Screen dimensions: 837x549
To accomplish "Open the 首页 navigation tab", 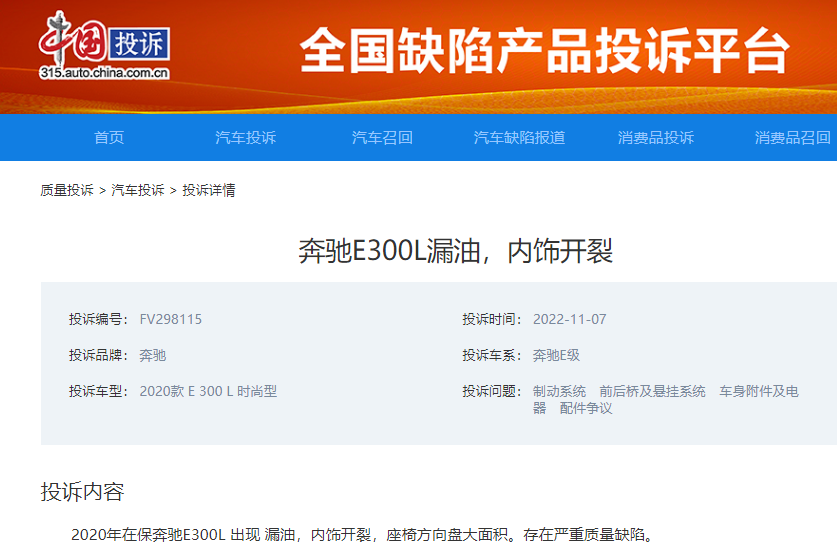I will 109,138.
